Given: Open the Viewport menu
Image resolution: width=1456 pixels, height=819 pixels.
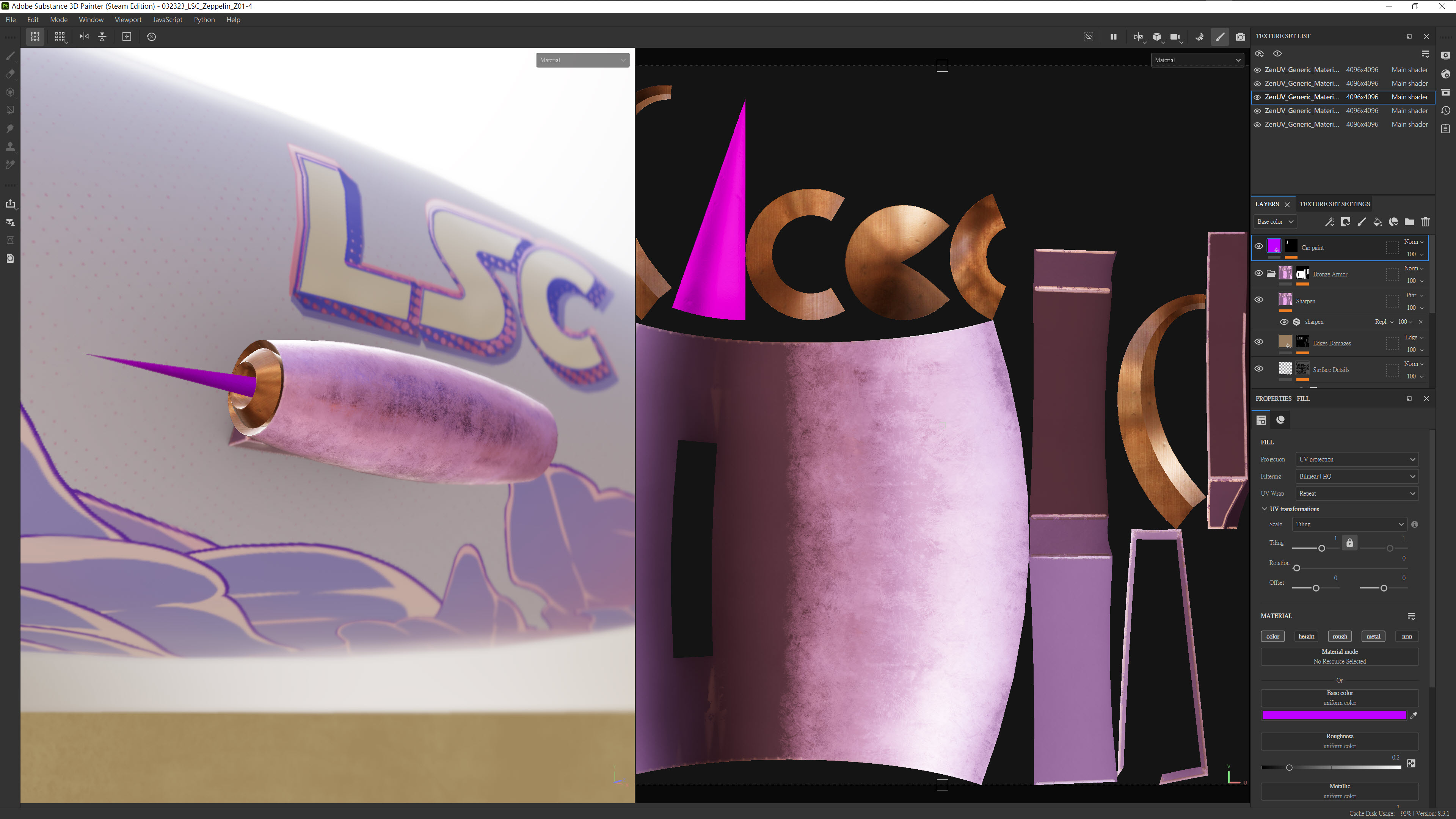Looking at the screenshot, I should (x=128, y=20).
